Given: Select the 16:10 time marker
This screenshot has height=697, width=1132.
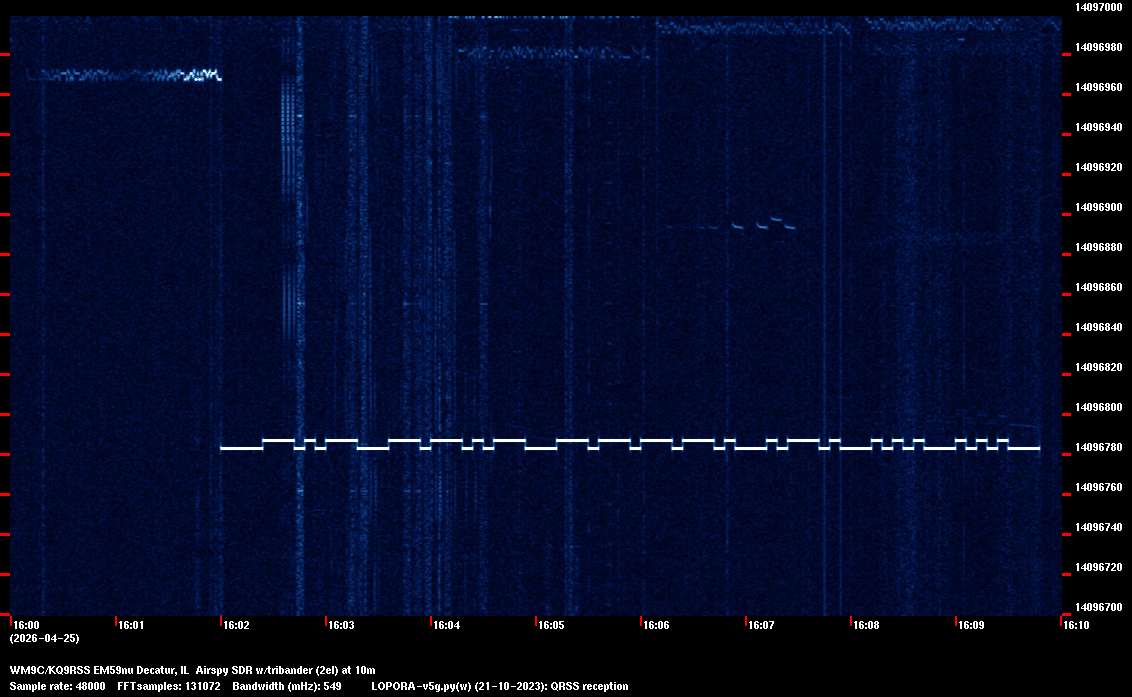Looking at the screenshot, I should 1076,626.
